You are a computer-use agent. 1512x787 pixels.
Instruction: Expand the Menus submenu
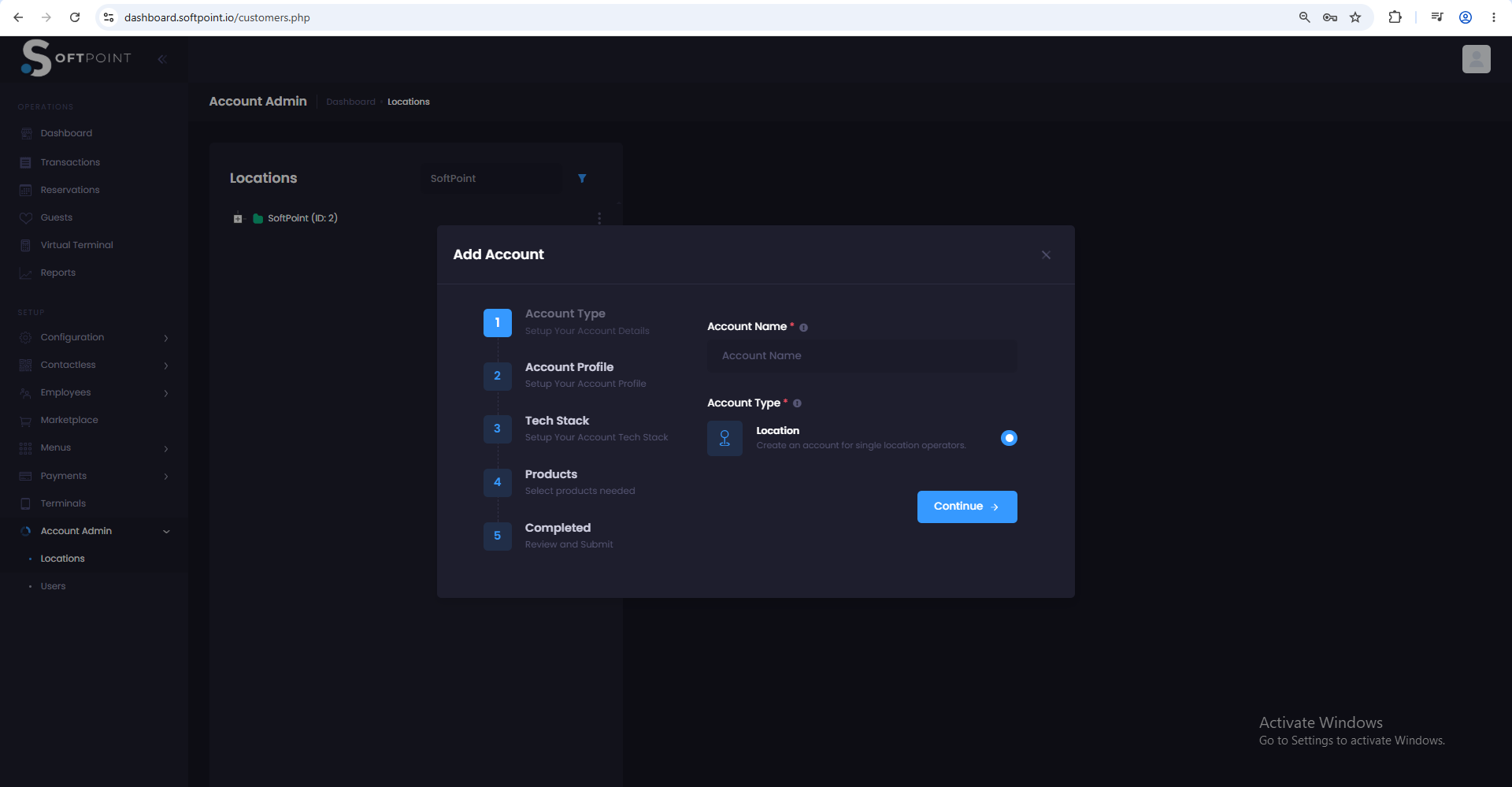166,448
